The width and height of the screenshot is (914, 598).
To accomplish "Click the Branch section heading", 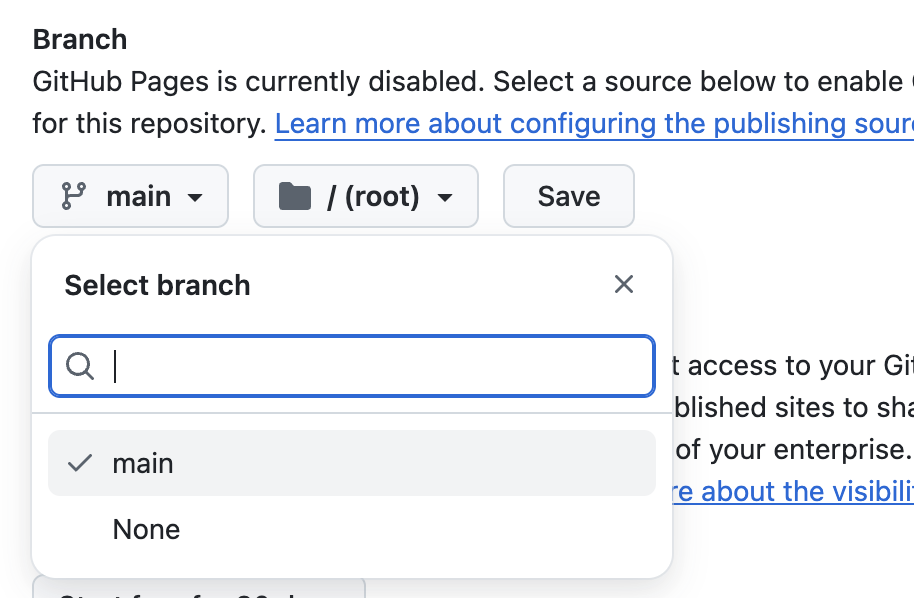I will (80, 40).
